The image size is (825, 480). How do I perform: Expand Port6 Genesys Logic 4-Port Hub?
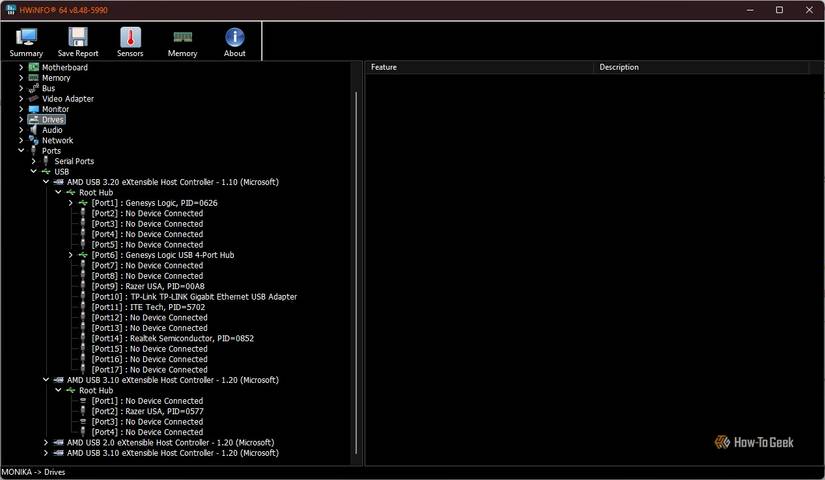[71, 255]
